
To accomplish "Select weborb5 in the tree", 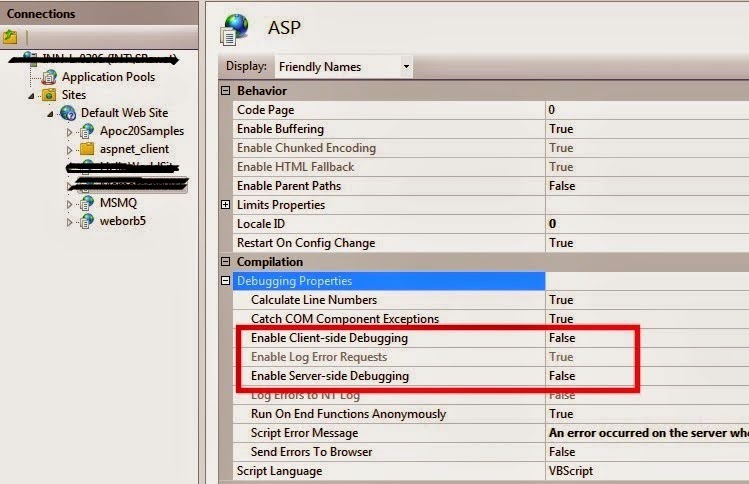I will click(122, 221).
